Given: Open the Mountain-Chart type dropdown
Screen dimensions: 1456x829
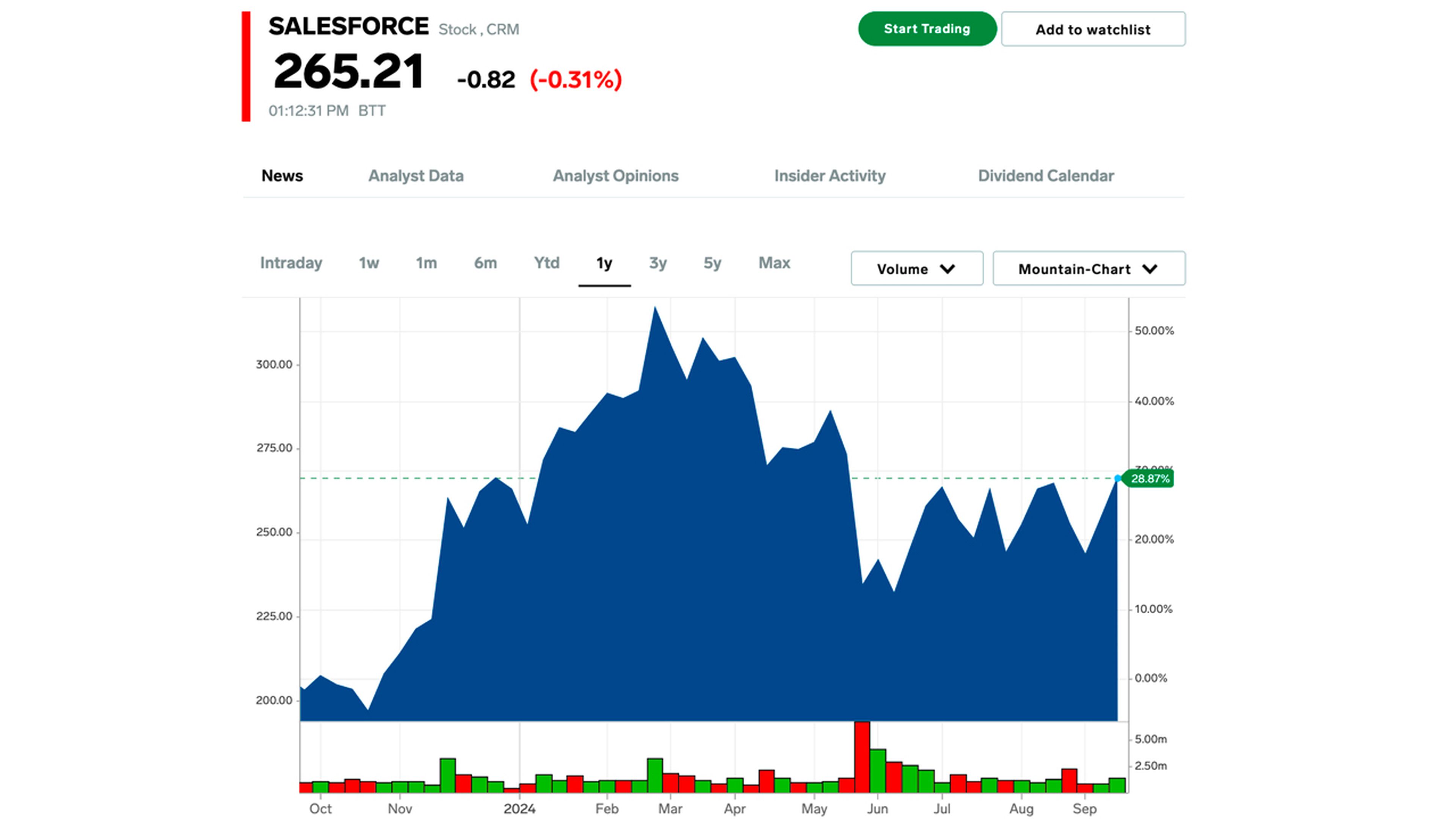Looking at the screenshot, I should coord(1089,269).
